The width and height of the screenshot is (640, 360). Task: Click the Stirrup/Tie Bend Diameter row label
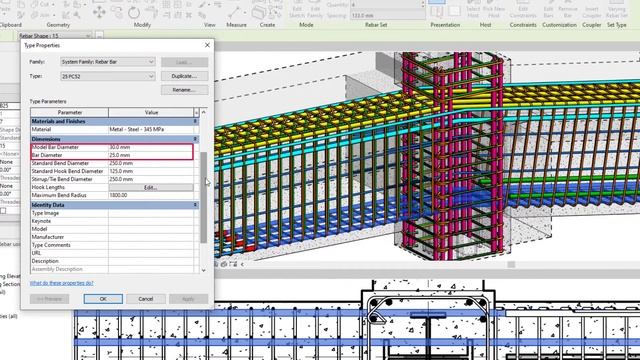coord(62,179)
